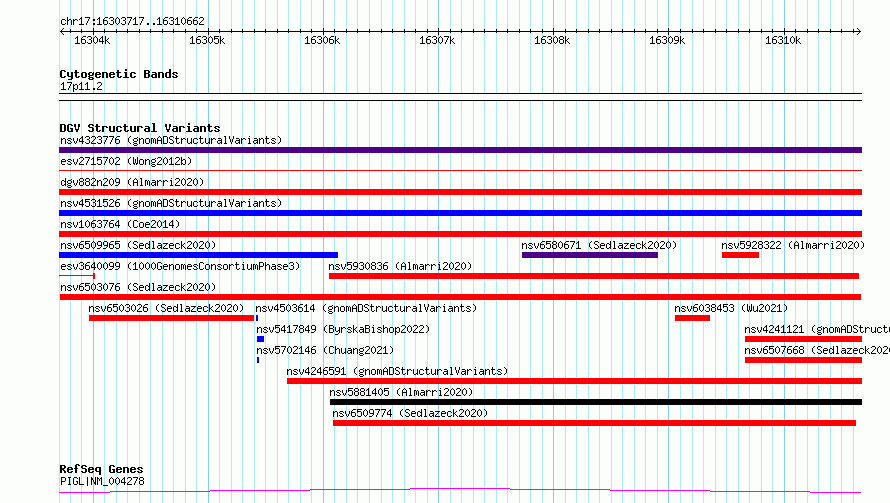Image resolution: width=890 pixels, height=503 pixels.
Task: Click the RefSeq Genes track title
Action: tap(101, 469)
